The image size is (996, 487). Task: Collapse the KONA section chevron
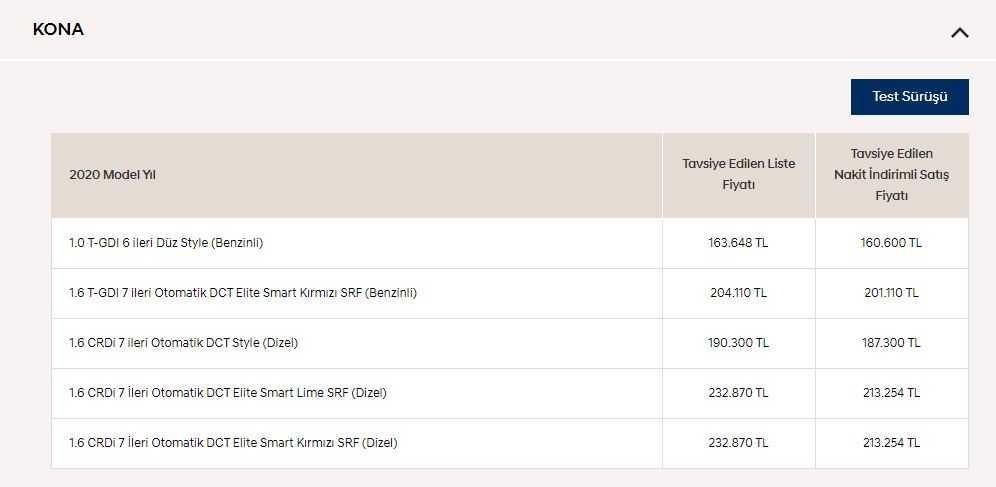[959, 33]
